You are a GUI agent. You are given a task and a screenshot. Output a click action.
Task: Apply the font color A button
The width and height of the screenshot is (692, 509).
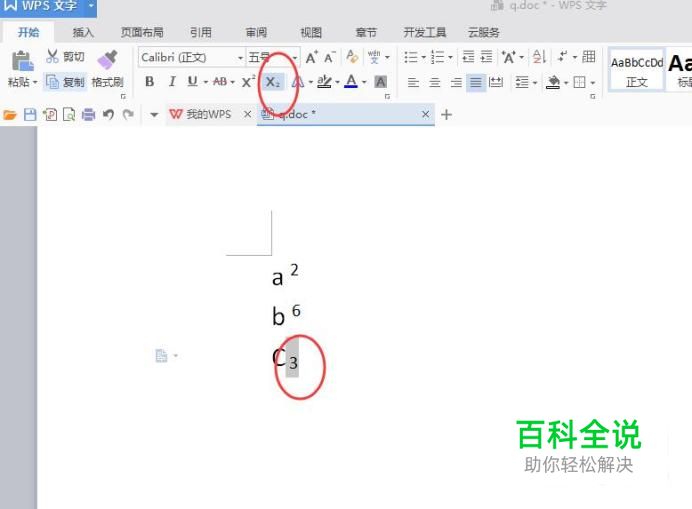pos(351,81)
